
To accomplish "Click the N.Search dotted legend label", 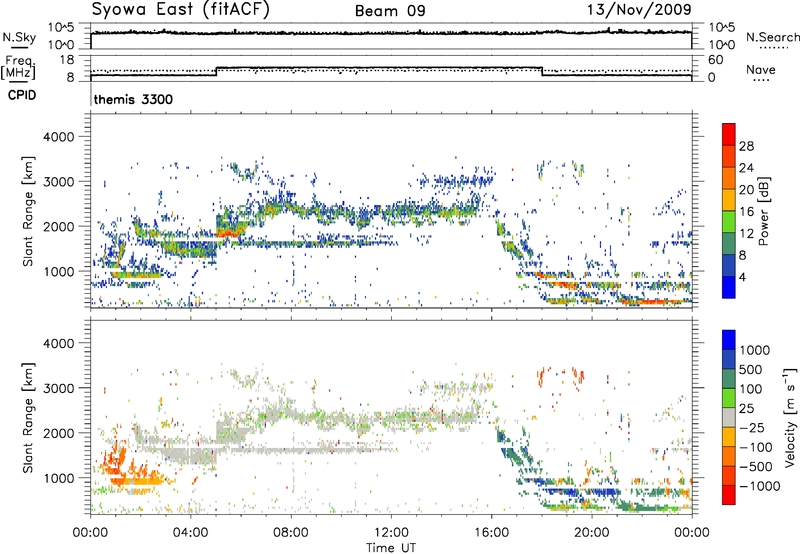I will (771, 37).
